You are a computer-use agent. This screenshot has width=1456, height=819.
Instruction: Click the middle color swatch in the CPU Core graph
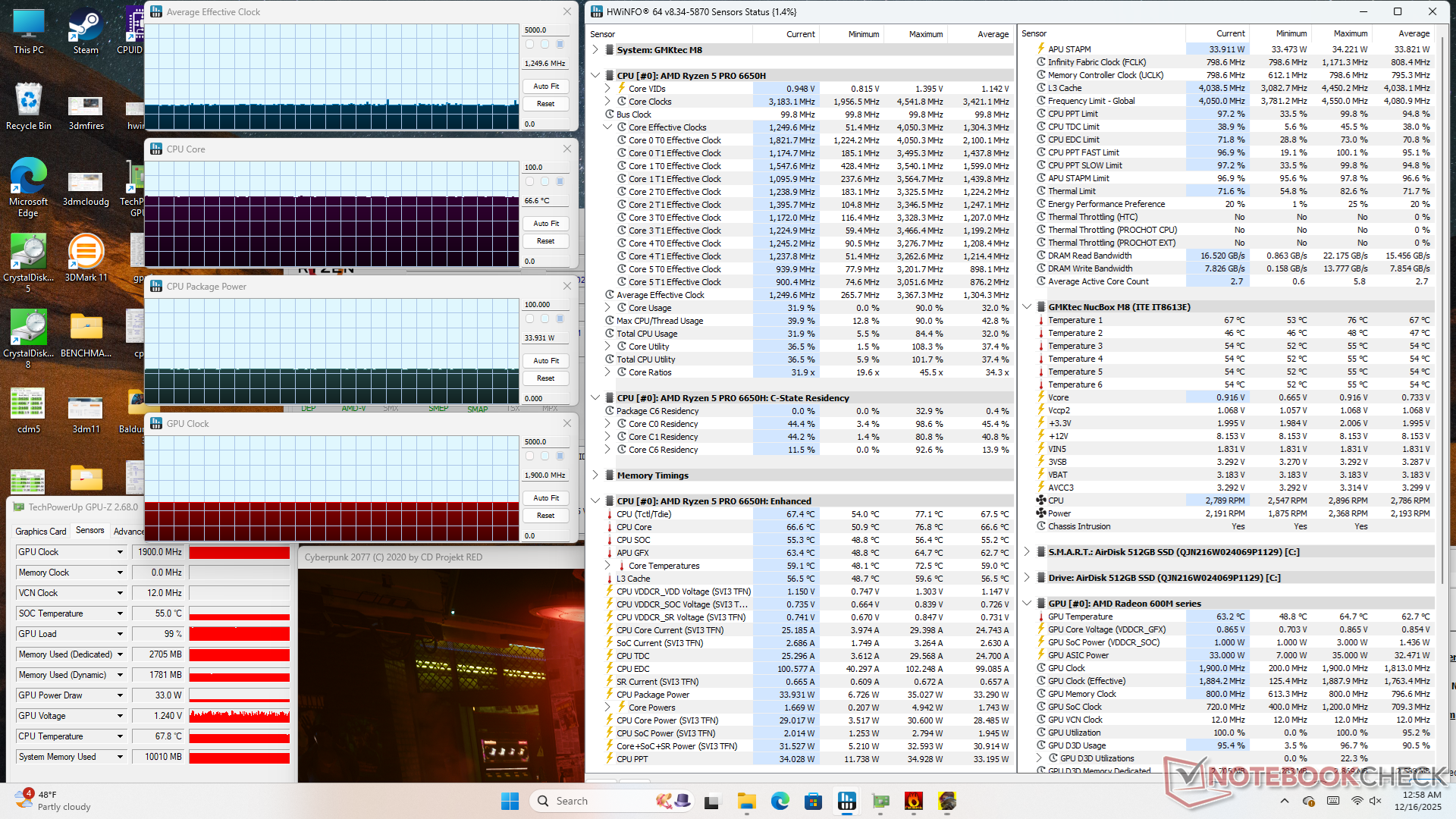coord(544,181)
